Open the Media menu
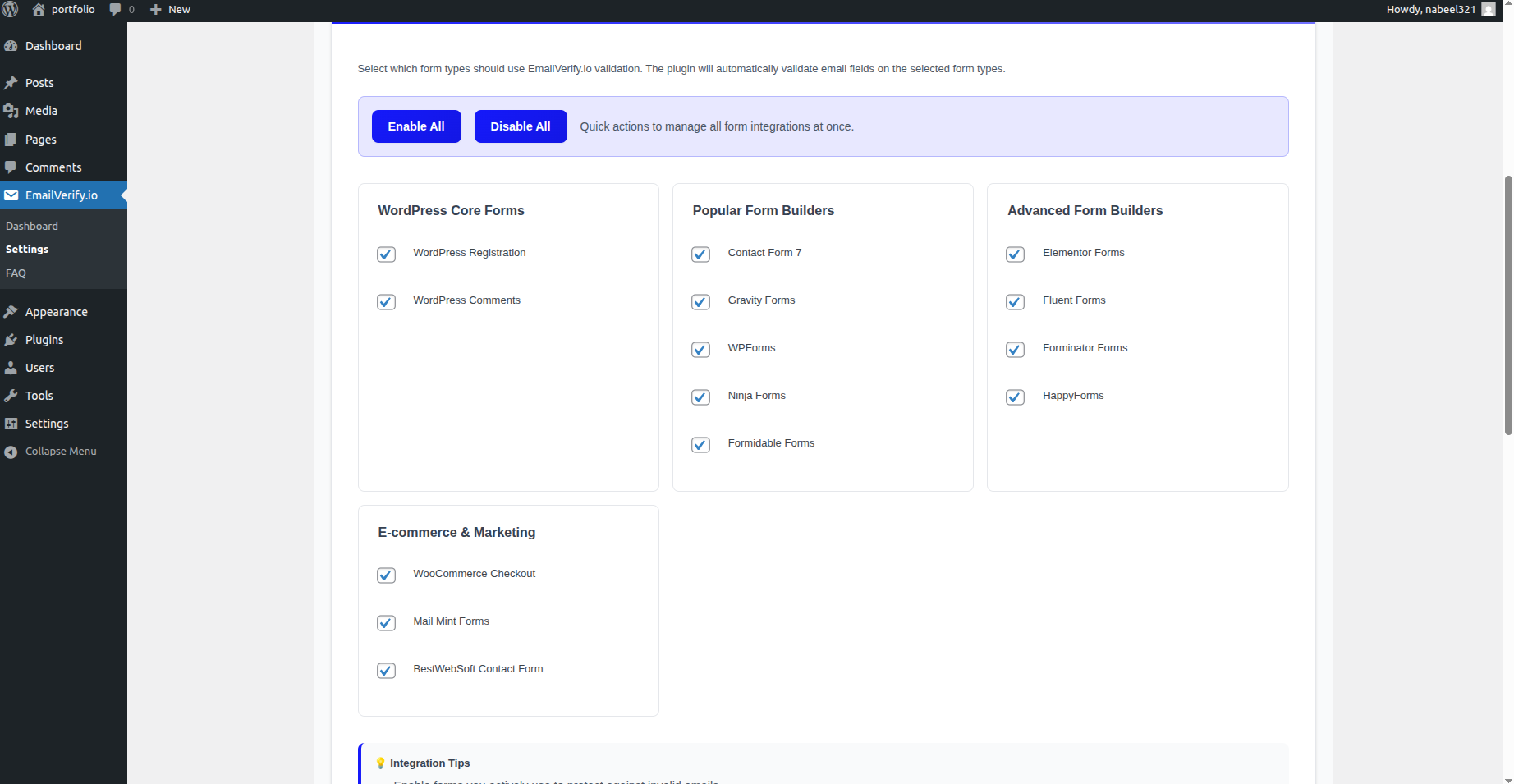The height and width of the screenshot is (784, 1514). tap(63, 111)
